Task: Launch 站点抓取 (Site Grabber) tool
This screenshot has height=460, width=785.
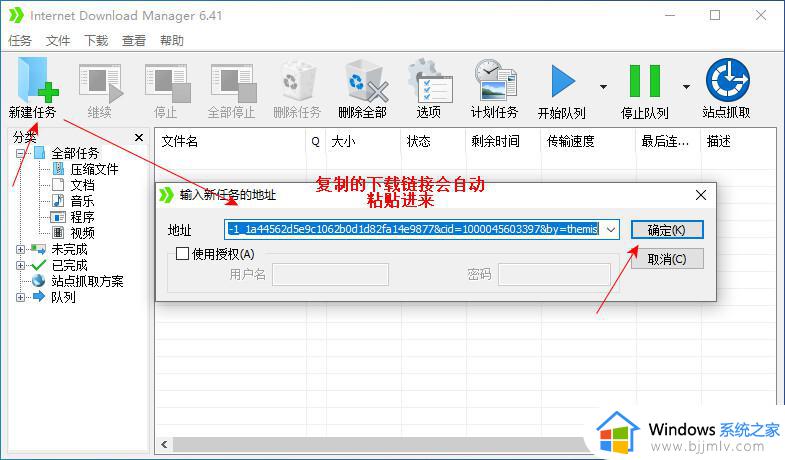Action: [727, 80]
